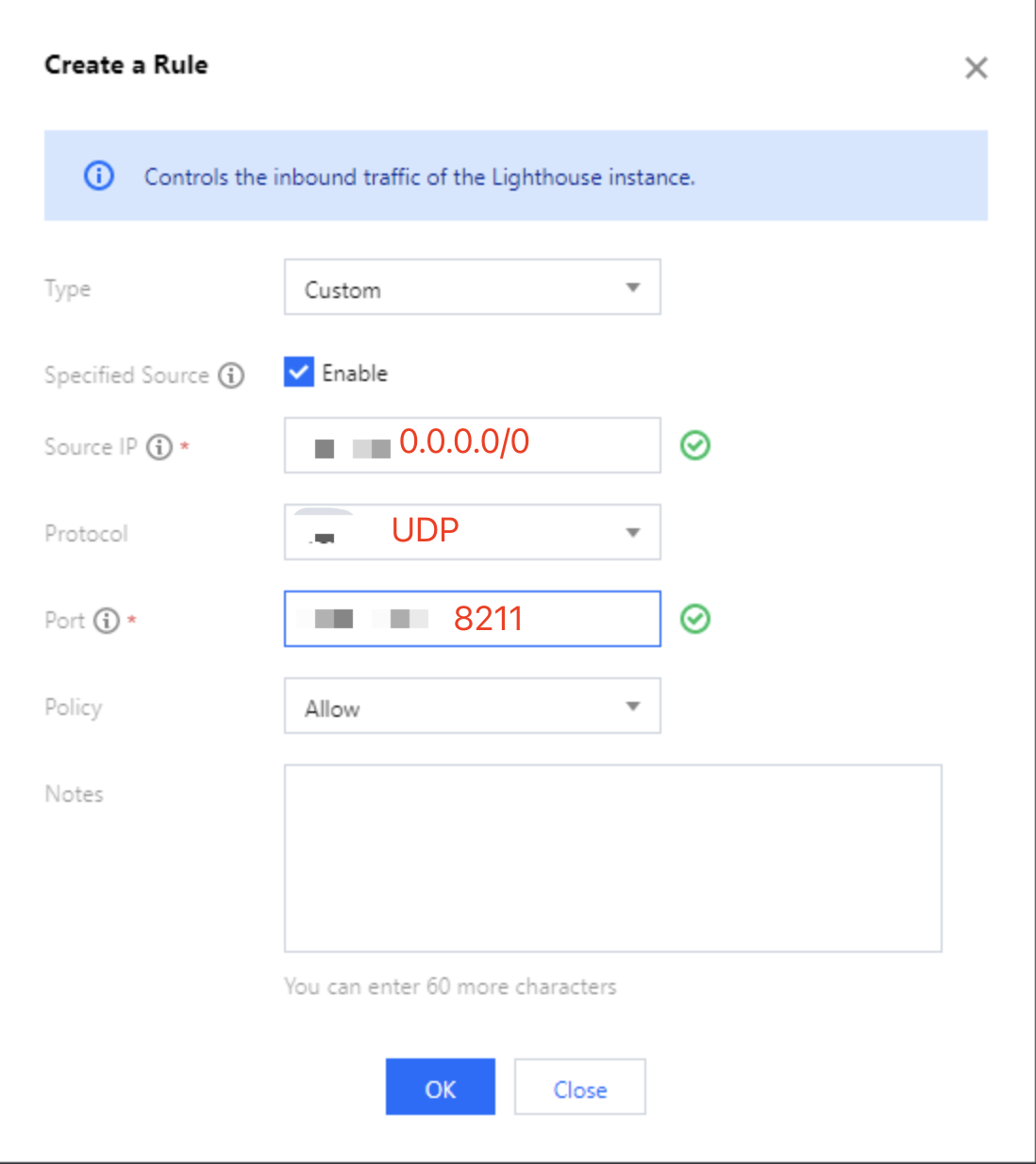Close the Create a Rule dialog

point(977,68)
